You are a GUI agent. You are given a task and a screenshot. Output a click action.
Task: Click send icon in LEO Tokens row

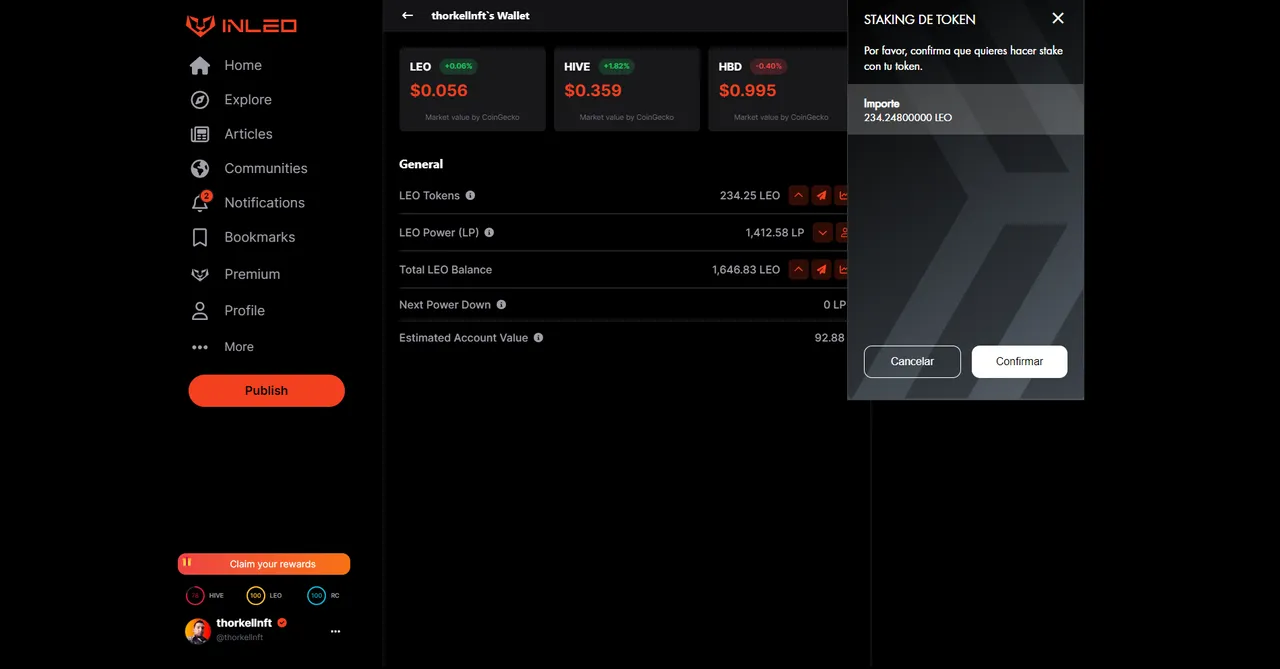[x=821, y=196]
